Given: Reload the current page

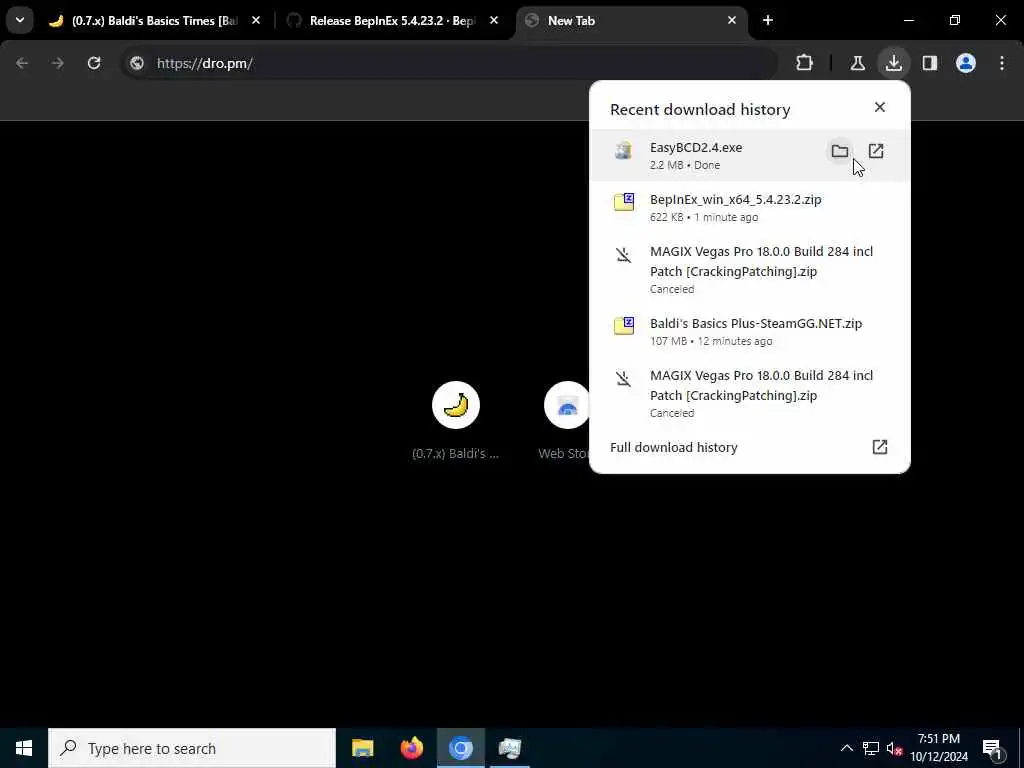Looking at the screenshot, I should [x=94, y=63].
